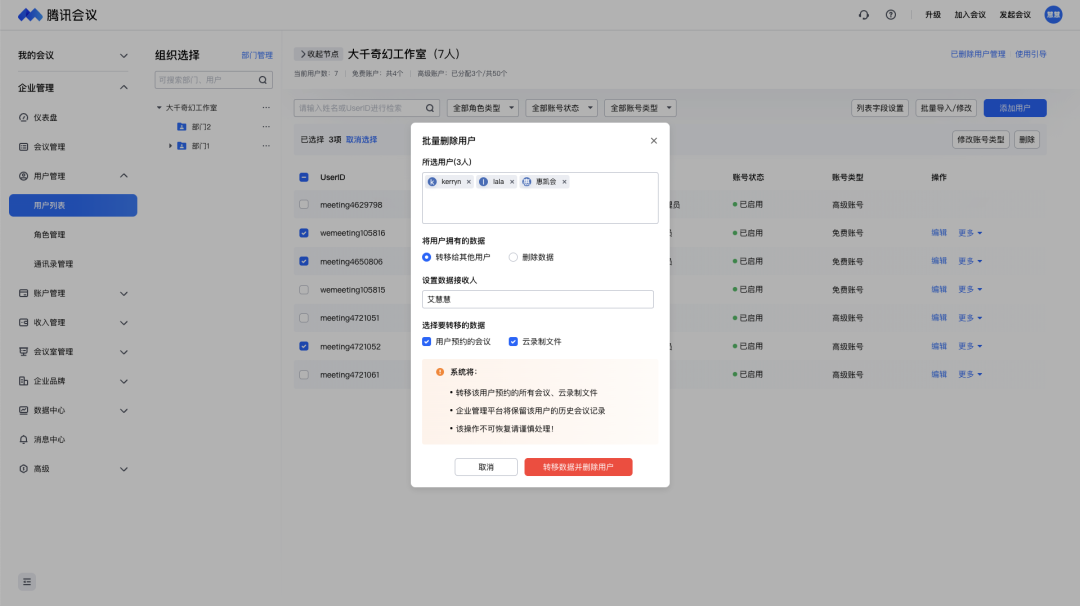This screenshot has width=1080, height=606.
Task: Click the 设置数据接收人 input field
Action: point(538,299)
